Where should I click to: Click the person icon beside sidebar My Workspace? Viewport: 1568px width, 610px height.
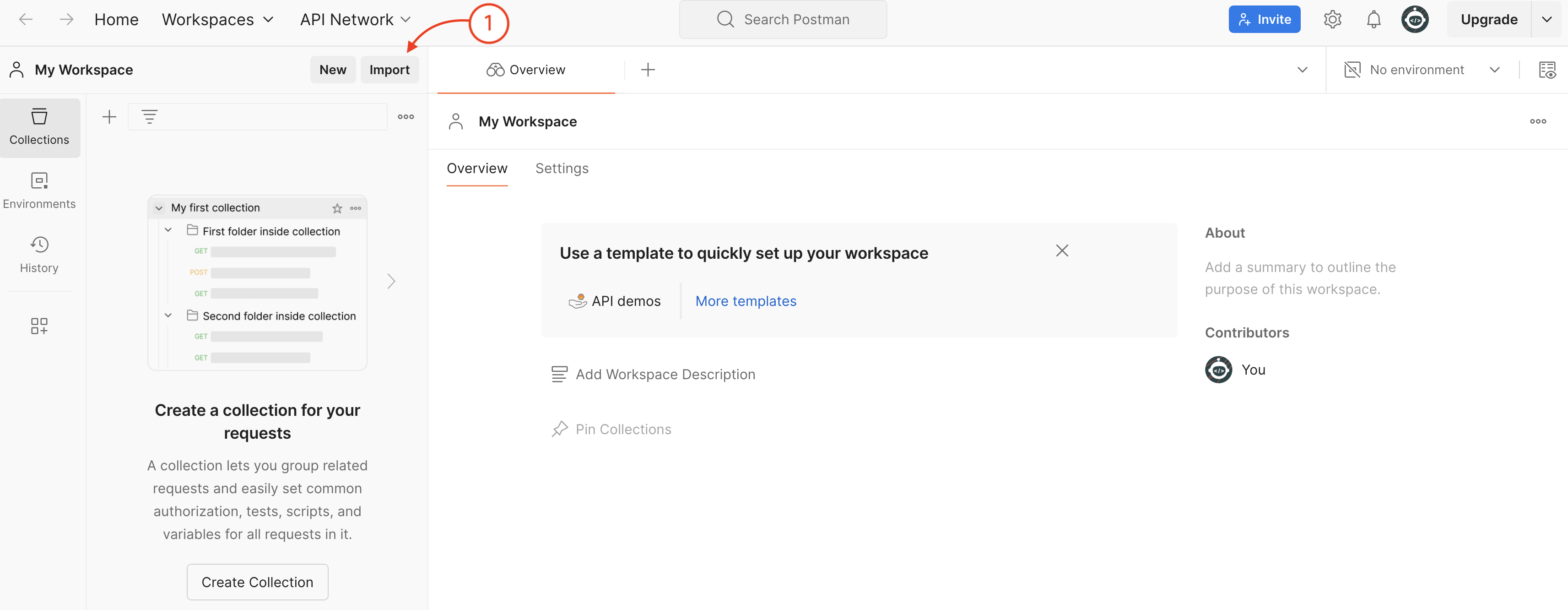[x=16, y=70]
